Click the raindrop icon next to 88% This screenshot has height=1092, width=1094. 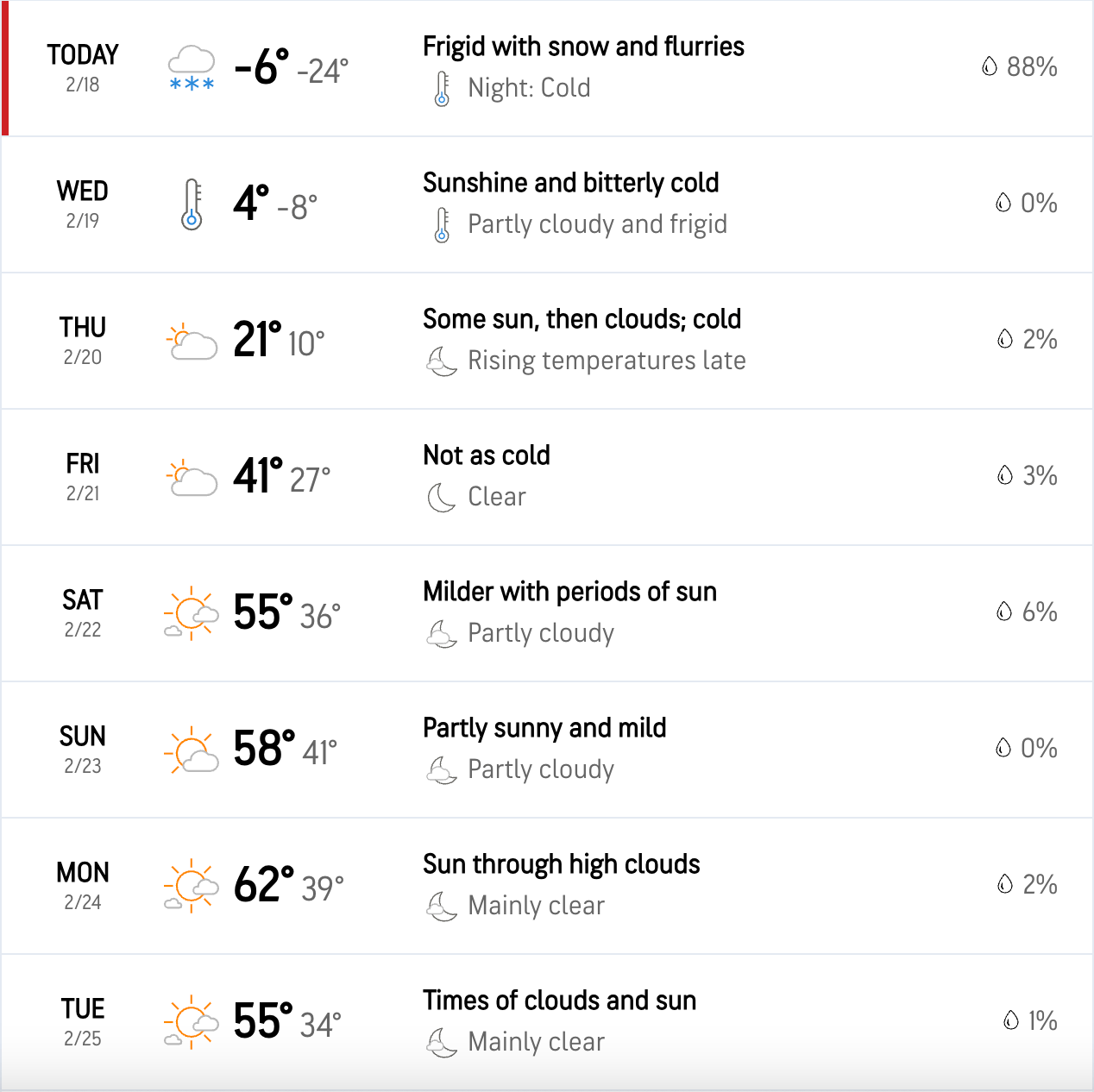[x=990, y=66]
